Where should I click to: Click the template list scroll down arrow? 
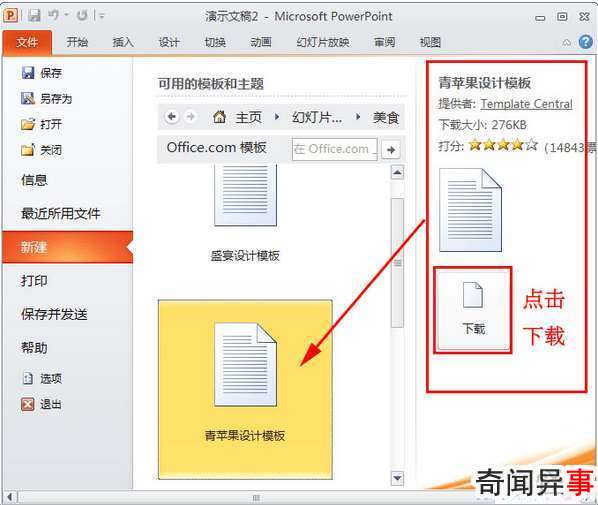pyautogui.click(x=397, y=478)
